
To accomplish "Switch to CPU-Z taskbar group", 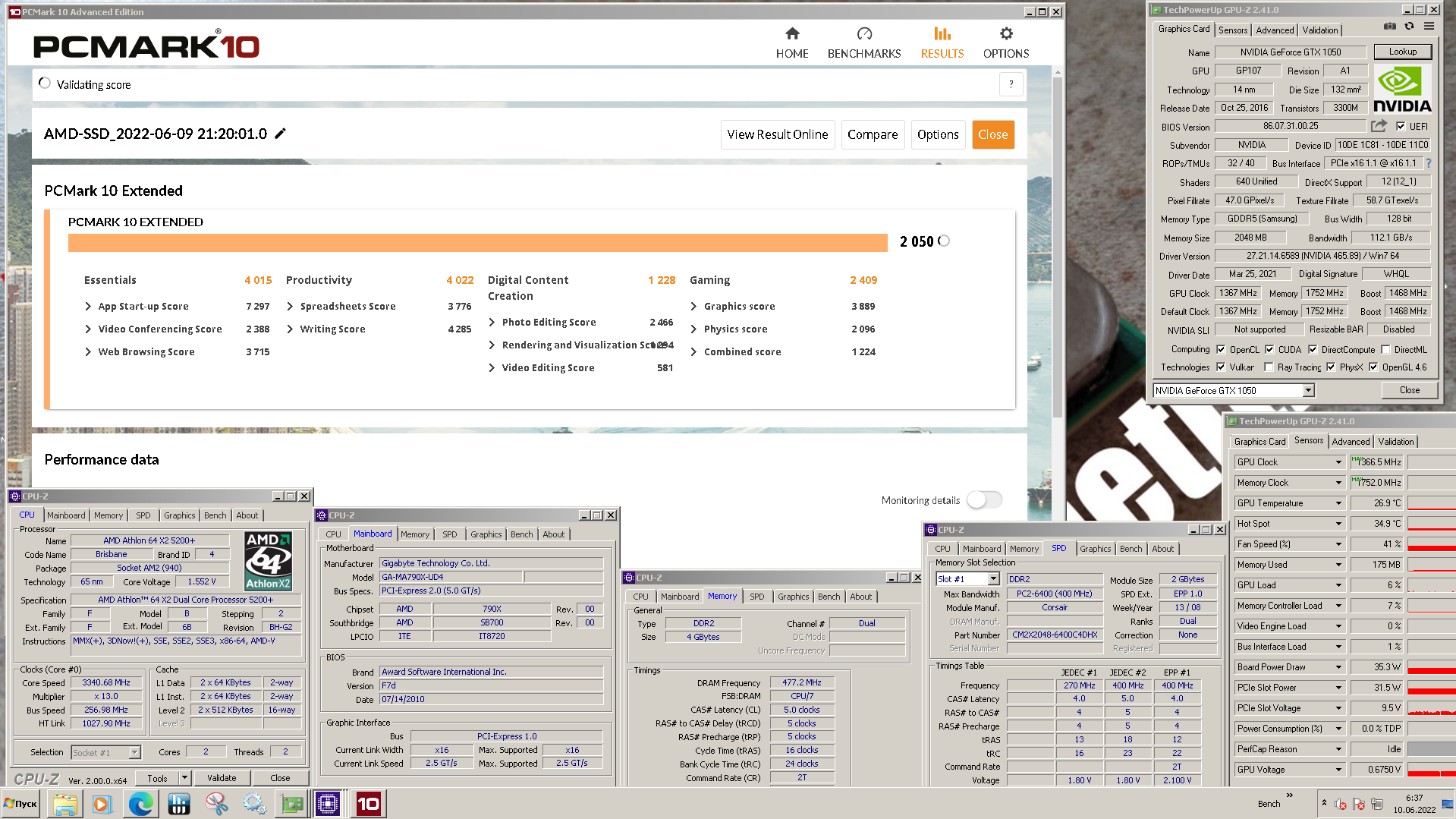I will [329, 804].
